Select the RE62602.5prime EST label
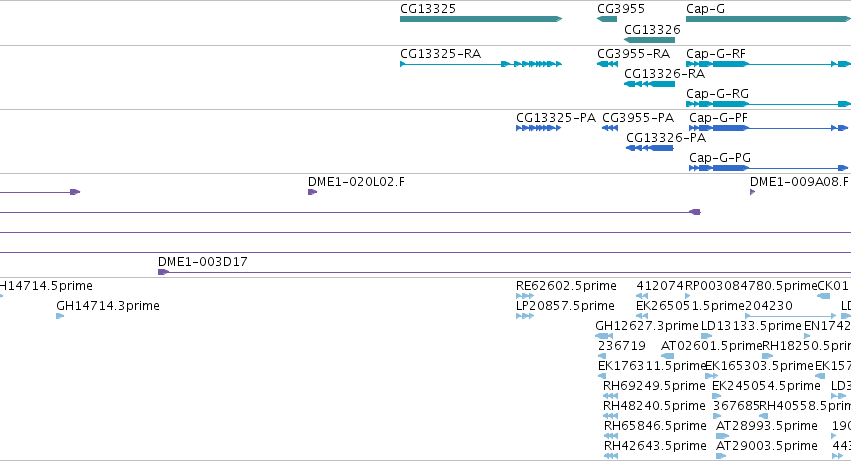 tap(566, 286)
